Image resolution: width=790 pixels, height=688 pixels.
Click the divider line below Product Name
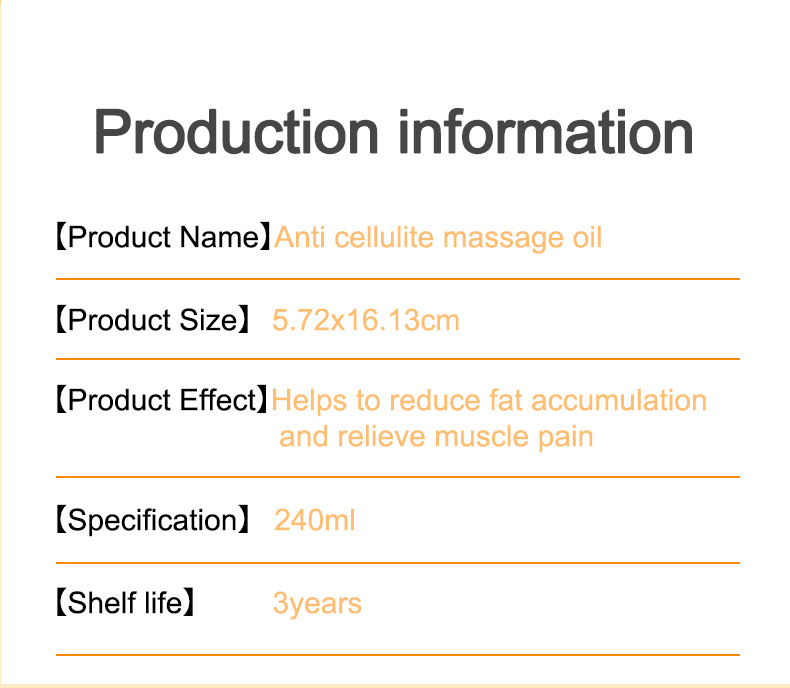pos(397,279)
